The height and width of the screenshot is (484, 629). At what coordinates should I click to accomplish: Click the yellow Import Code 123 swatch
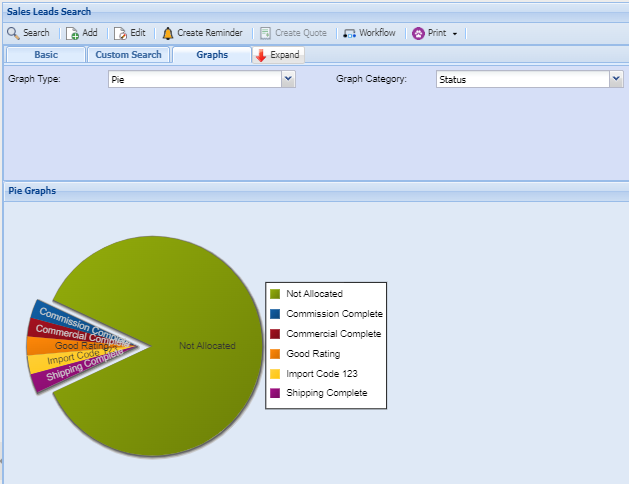[275, 374]
